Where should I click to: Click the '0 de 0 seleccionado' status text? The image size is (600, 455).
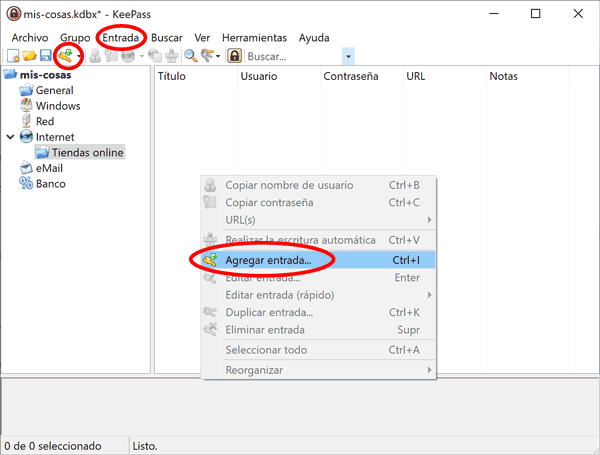coord(53,446)
